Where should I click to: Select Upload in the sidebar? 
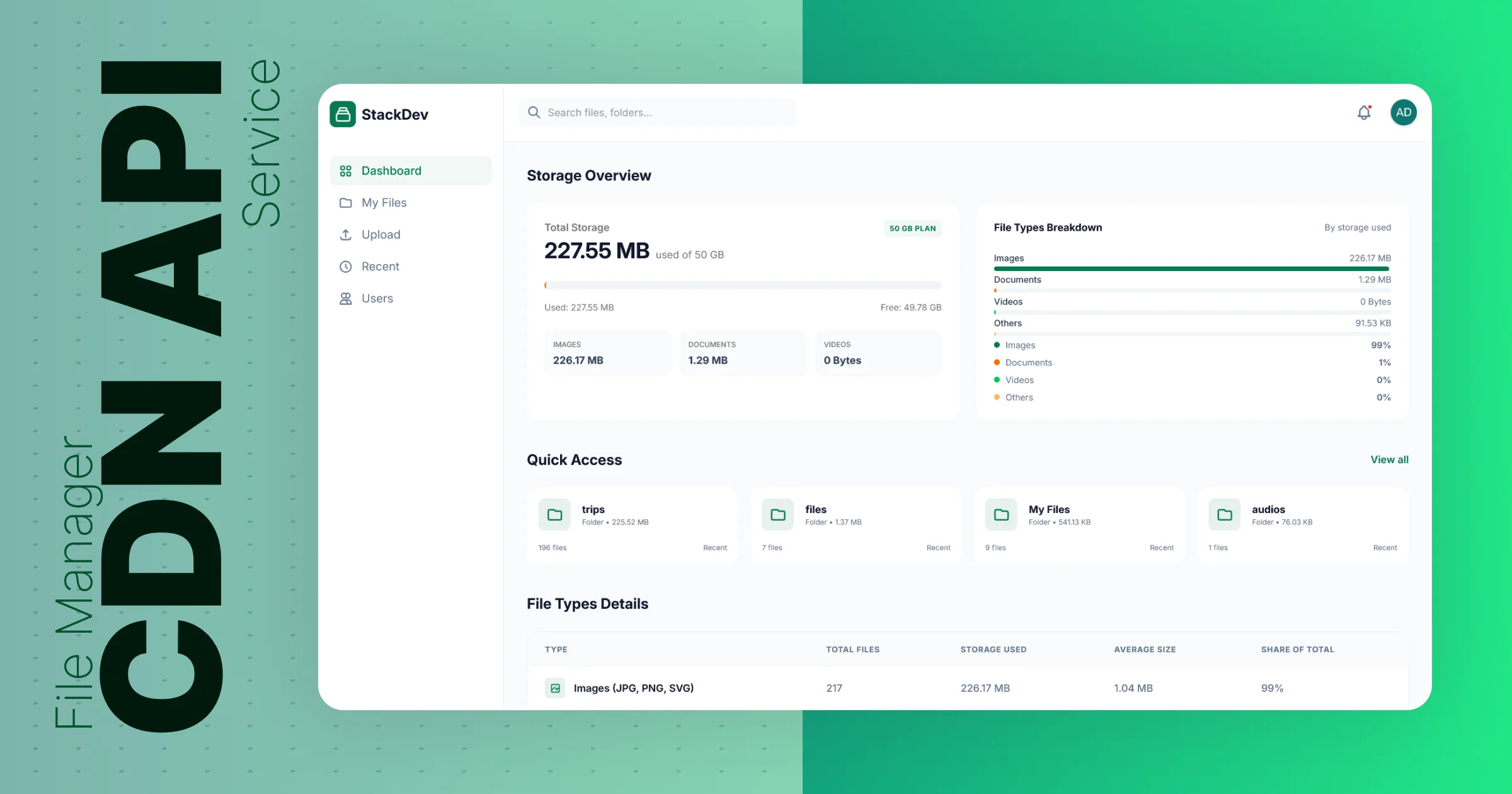381,235
